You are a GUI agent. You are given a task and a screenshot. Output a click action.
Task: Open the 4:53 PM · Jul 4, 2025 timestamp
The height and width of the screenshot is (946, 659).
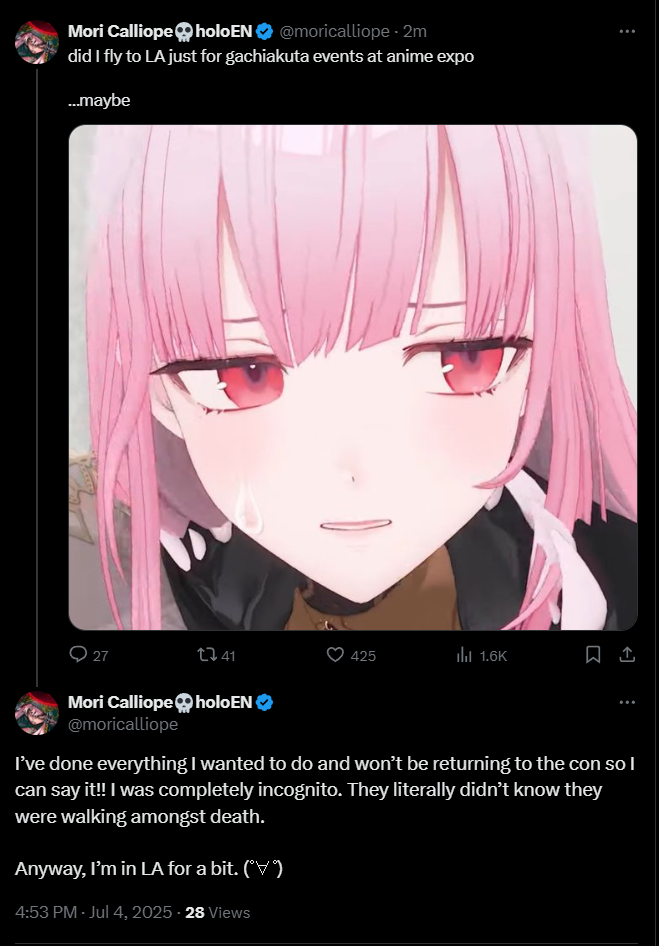click(x=94, y=912)
